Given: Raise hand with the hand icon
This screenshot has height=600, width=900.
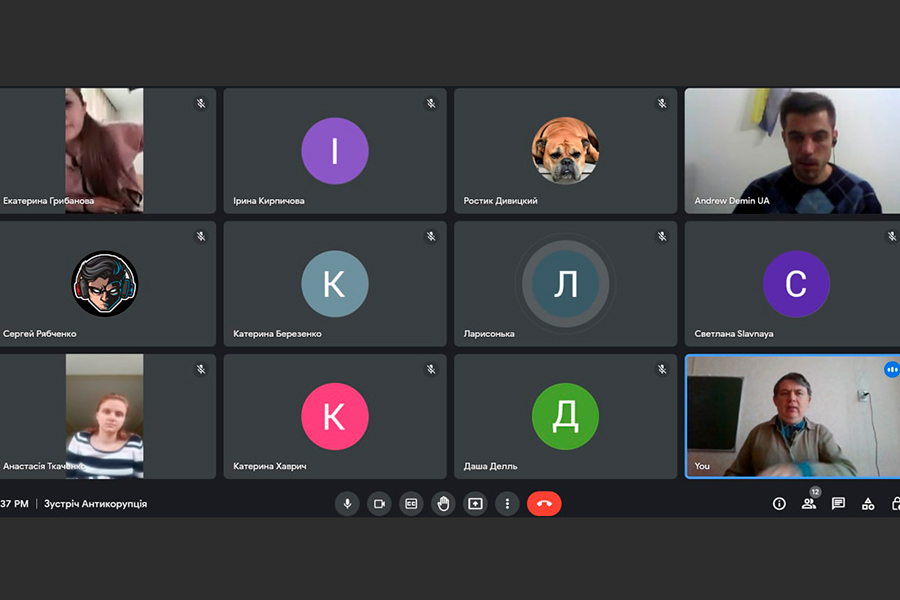Looking at the screenshot, I should (x=443, y=504).
